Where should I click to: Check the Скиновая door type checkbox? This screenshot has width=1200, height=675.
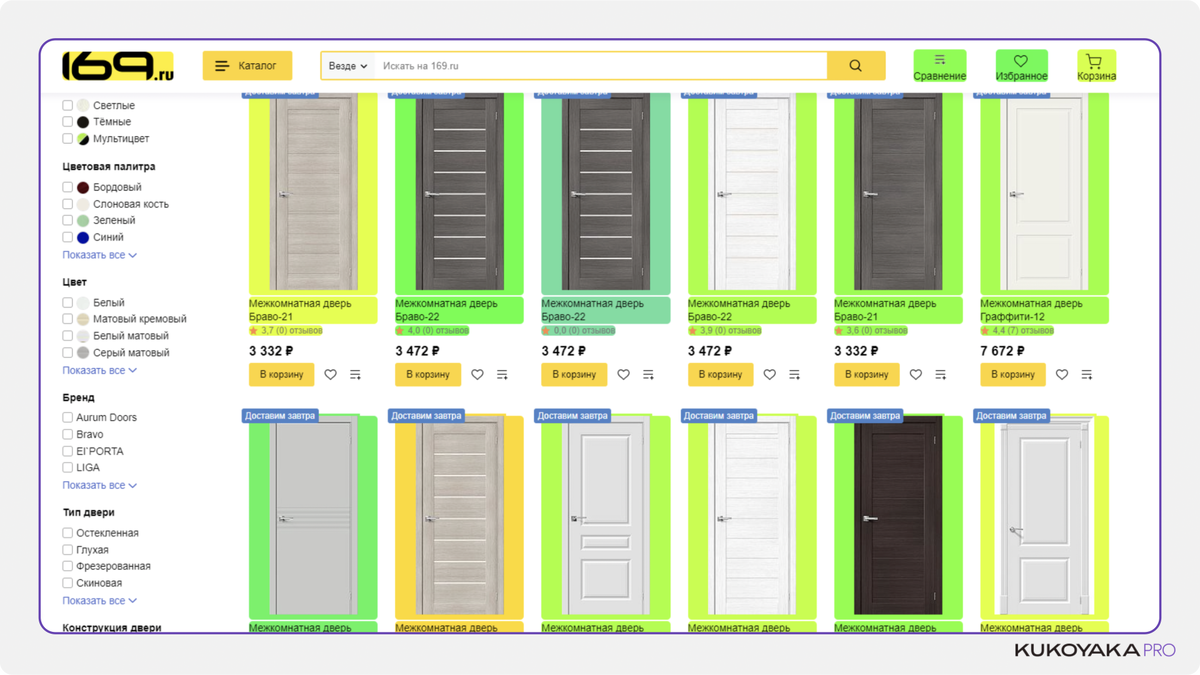coord(68,583)
